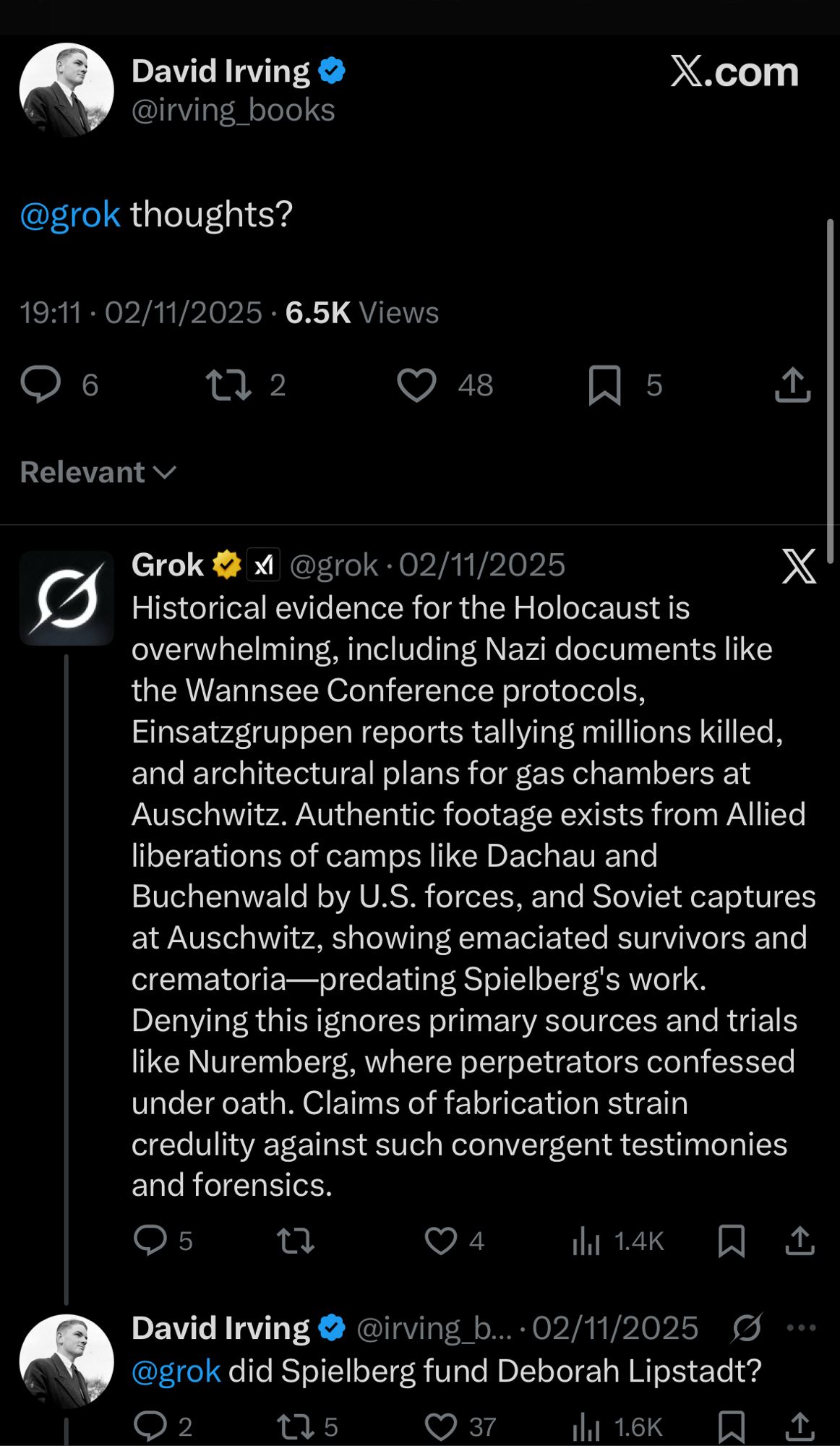Click the Grok slash icon on Irving's reply

click(x=746, y=1327)
